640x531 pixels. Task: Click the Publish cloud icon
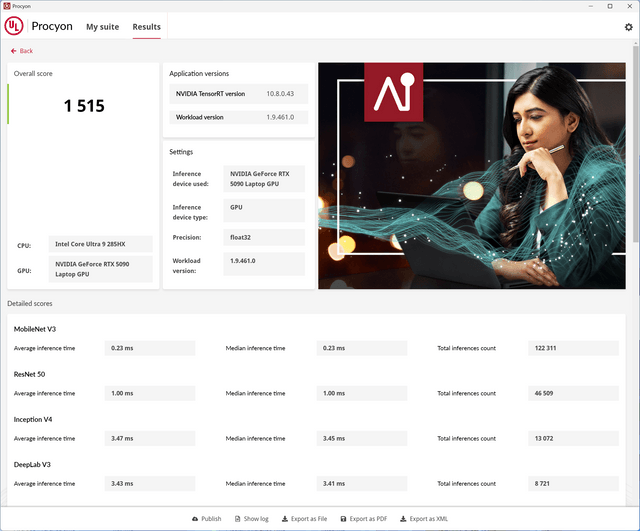195,519
